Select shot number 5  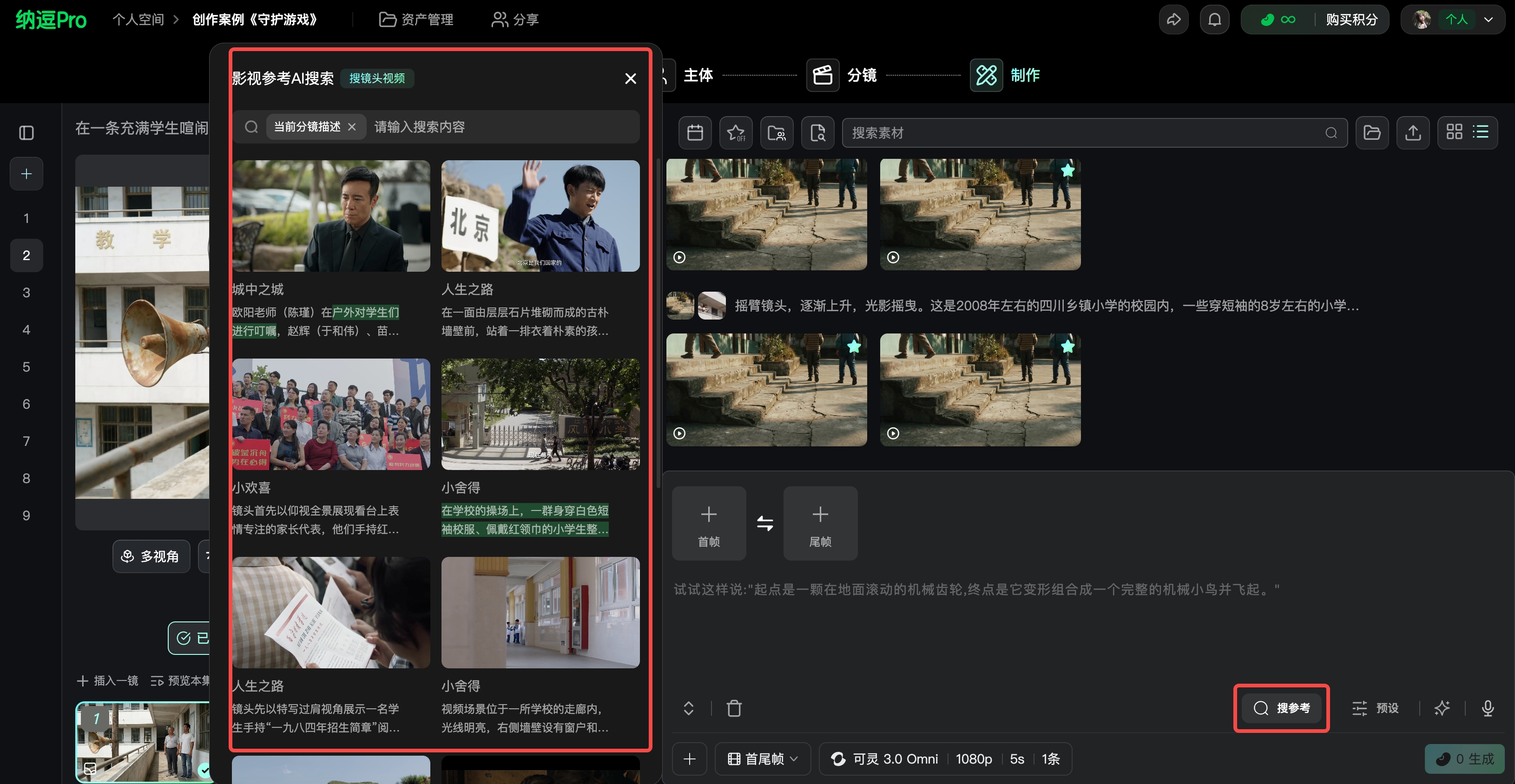point(26,367)
